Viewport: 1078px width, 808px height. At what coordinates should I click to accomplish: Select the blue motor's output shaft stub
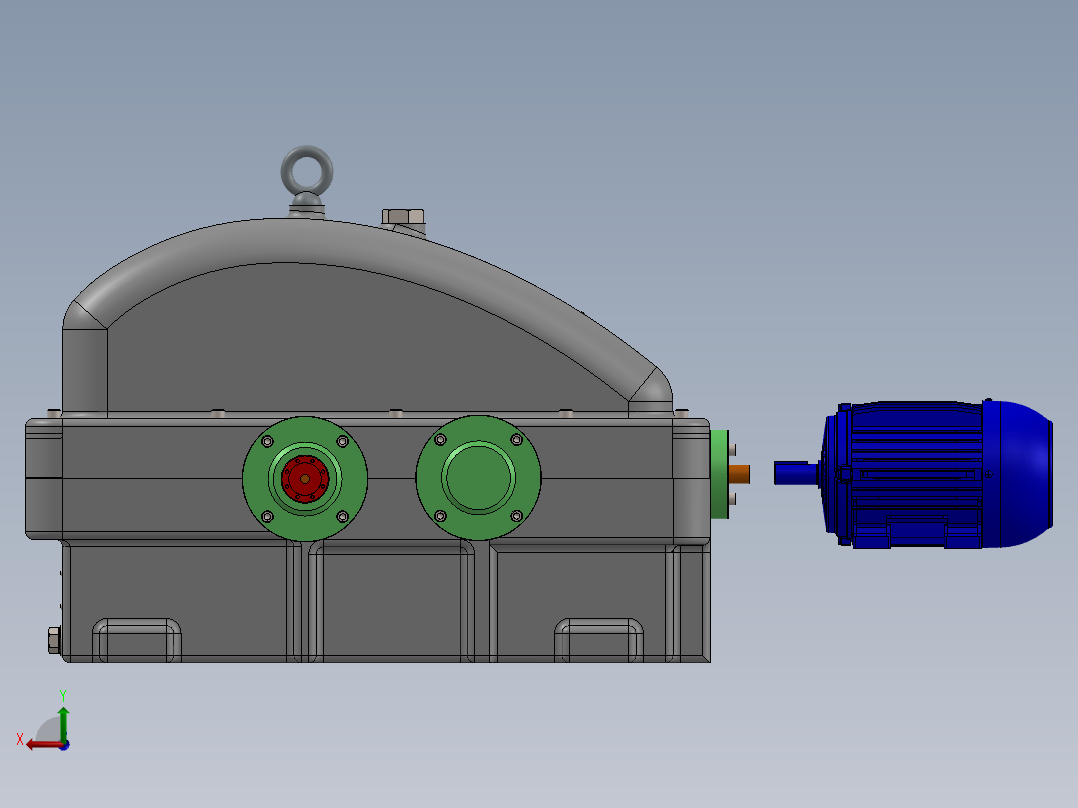[x=794, y=472]
